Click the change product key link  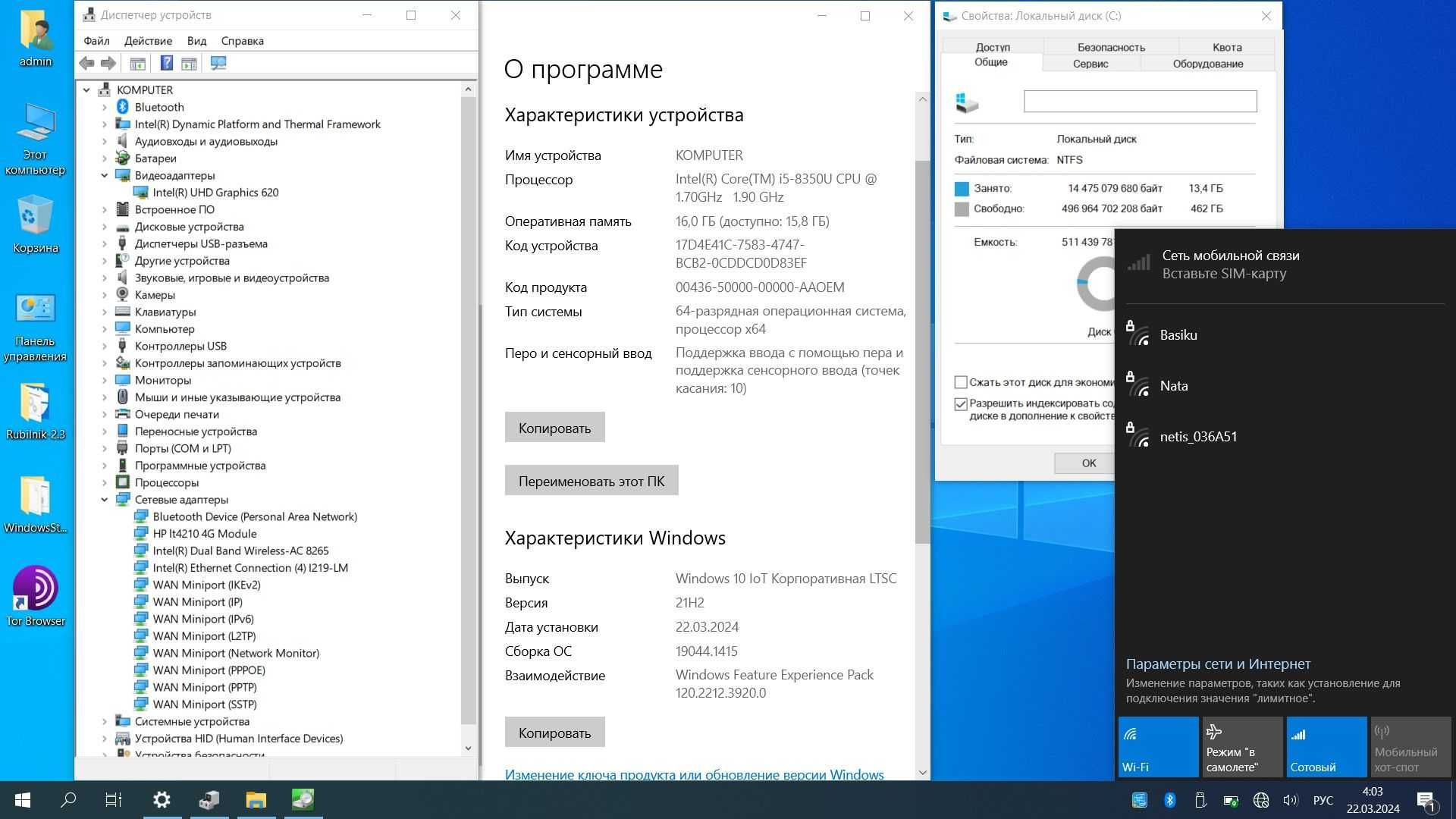[694, 774]
